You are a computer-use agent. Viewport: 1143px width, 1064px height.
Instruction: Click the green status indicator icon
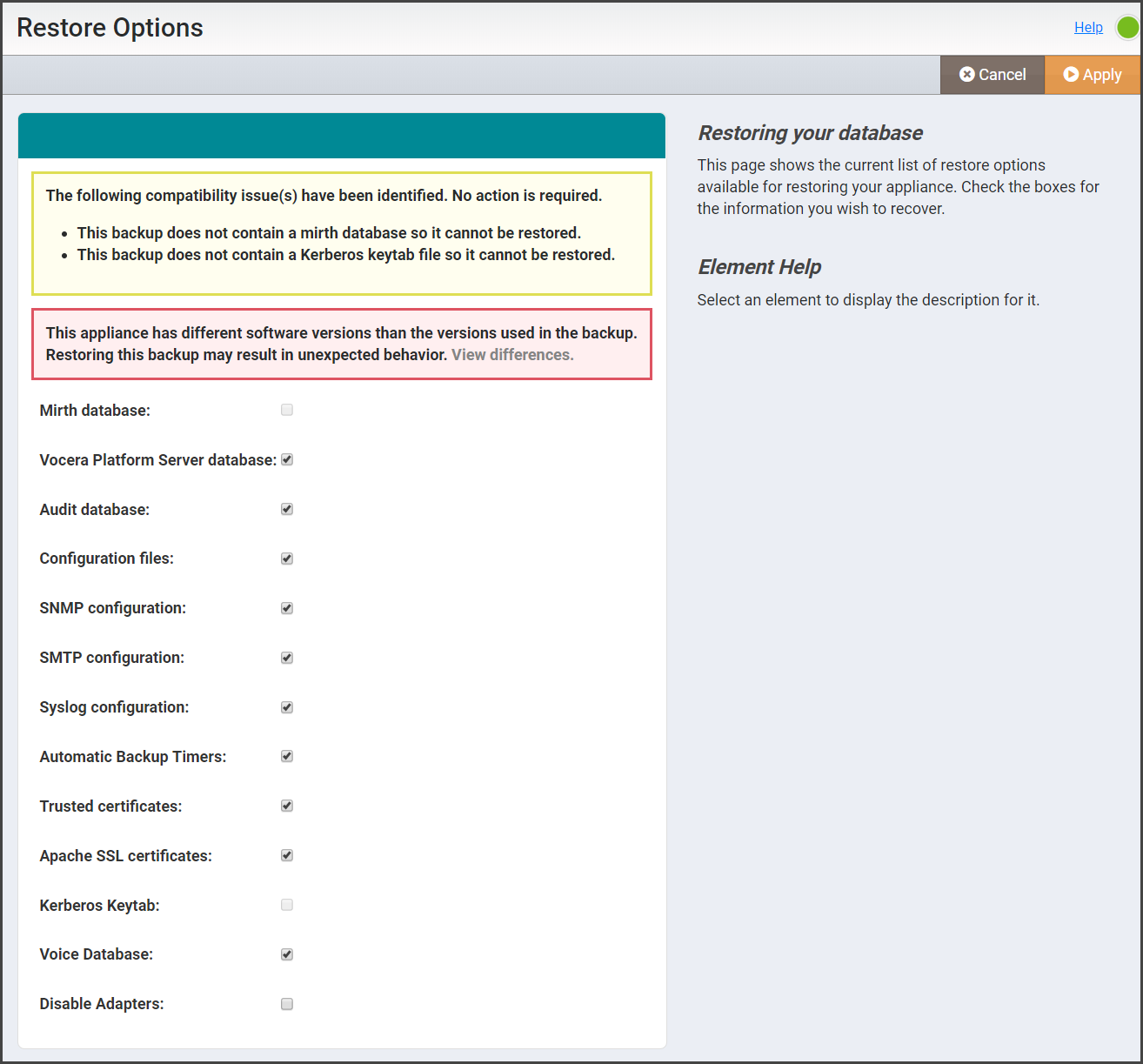[1126, 27]
